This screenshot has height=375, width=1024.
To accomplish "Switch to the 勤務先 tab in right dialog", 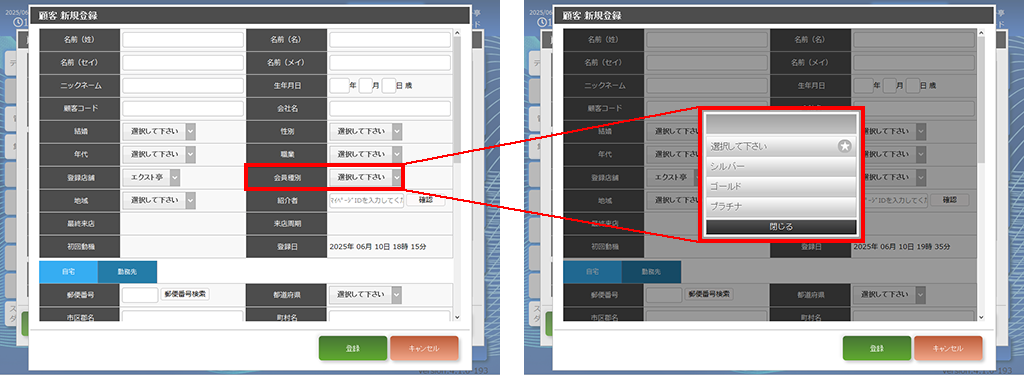I will [x=651, y=271].
